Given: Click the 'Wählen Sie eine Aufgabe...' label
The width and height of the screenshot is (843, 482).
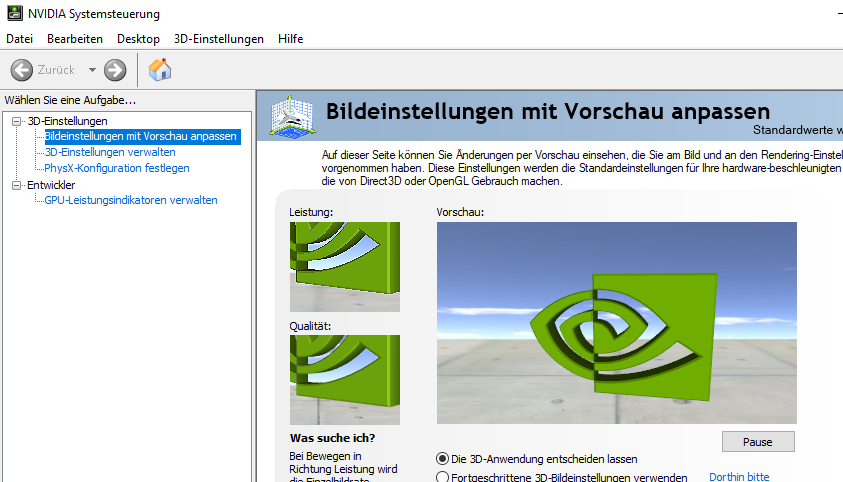Looking at the screenshot, I should click(x=70, y=100).
